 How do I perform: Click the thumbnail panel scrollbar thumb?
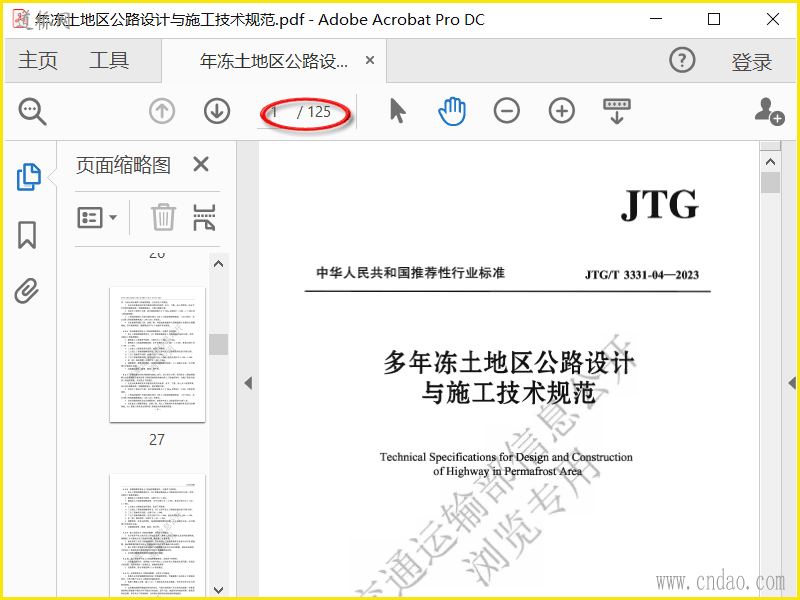click(x=218, y=344)
